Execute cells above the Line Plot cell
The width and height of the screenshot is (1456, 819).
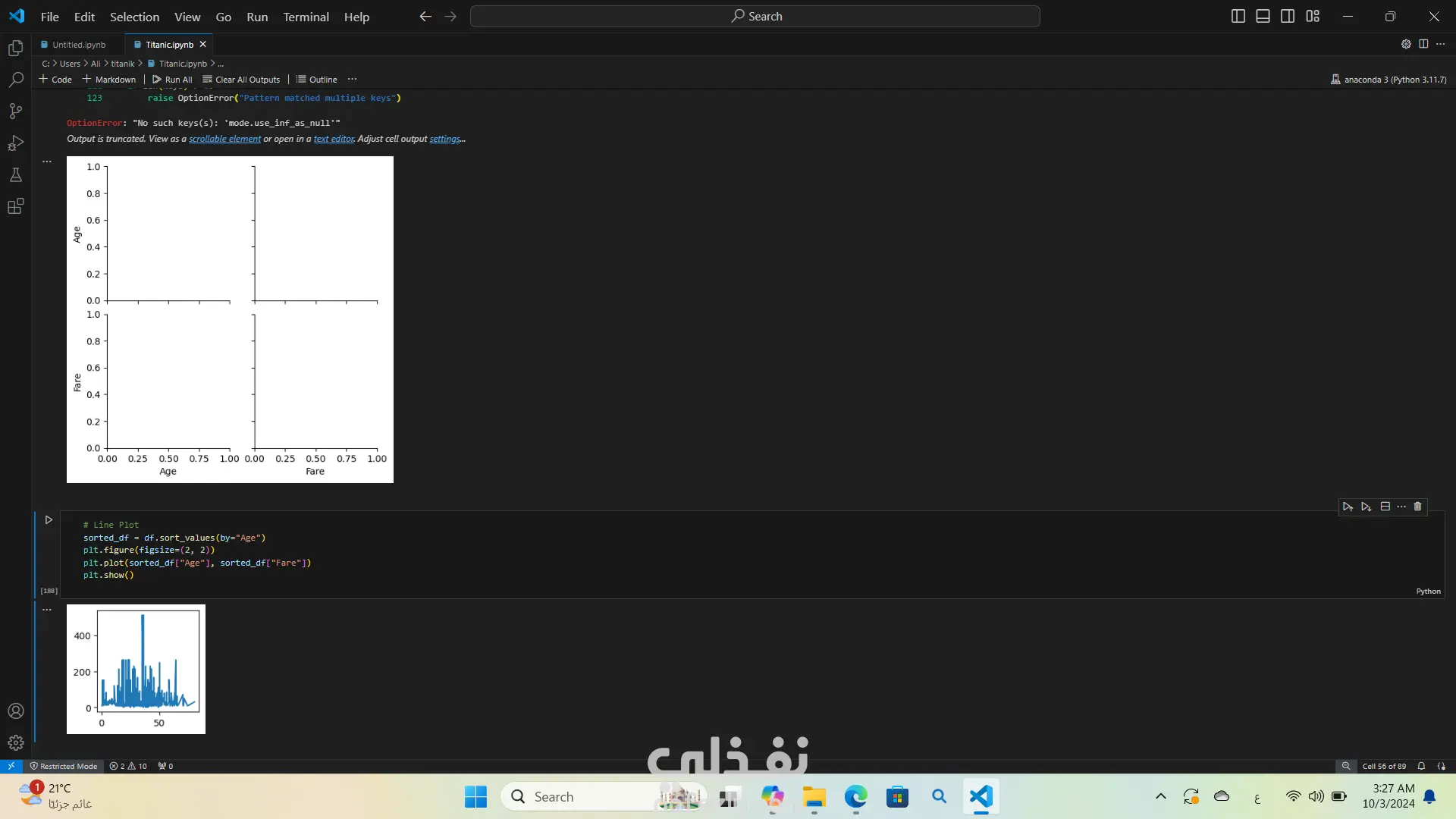coord(1348,507)
